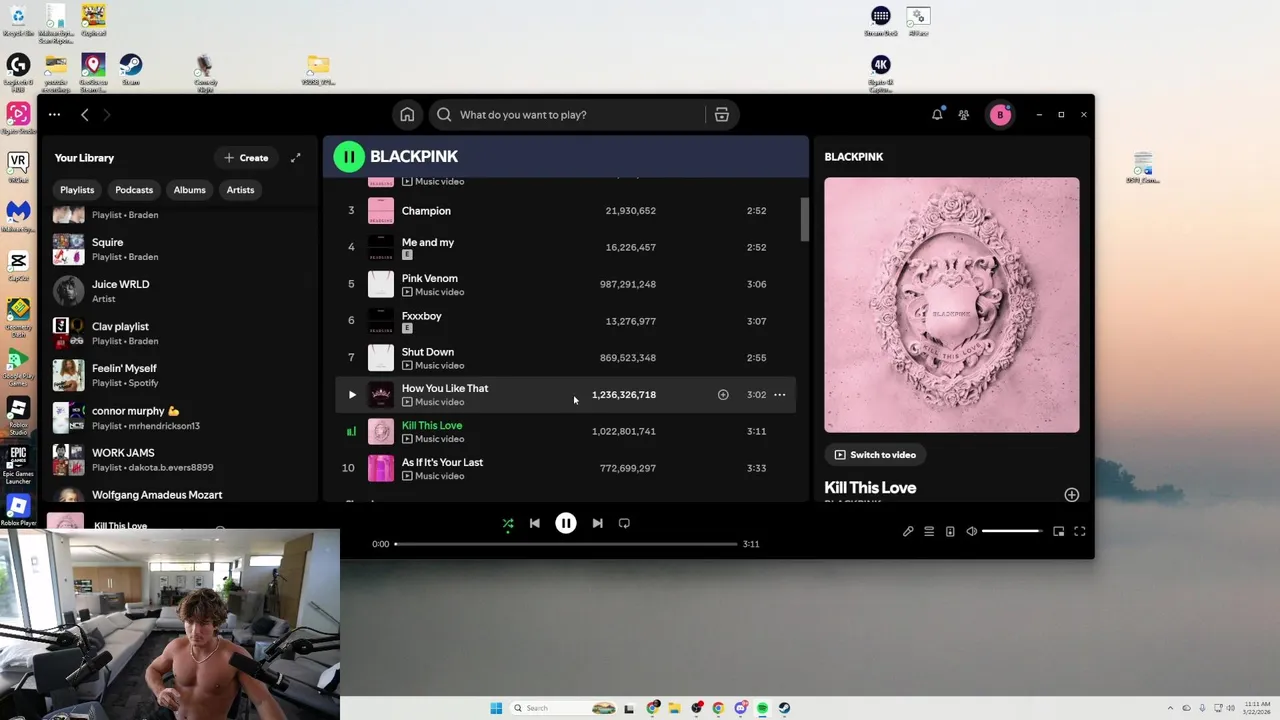Open the What's New notifications bell
The image size is (1280, 720).
937,115
